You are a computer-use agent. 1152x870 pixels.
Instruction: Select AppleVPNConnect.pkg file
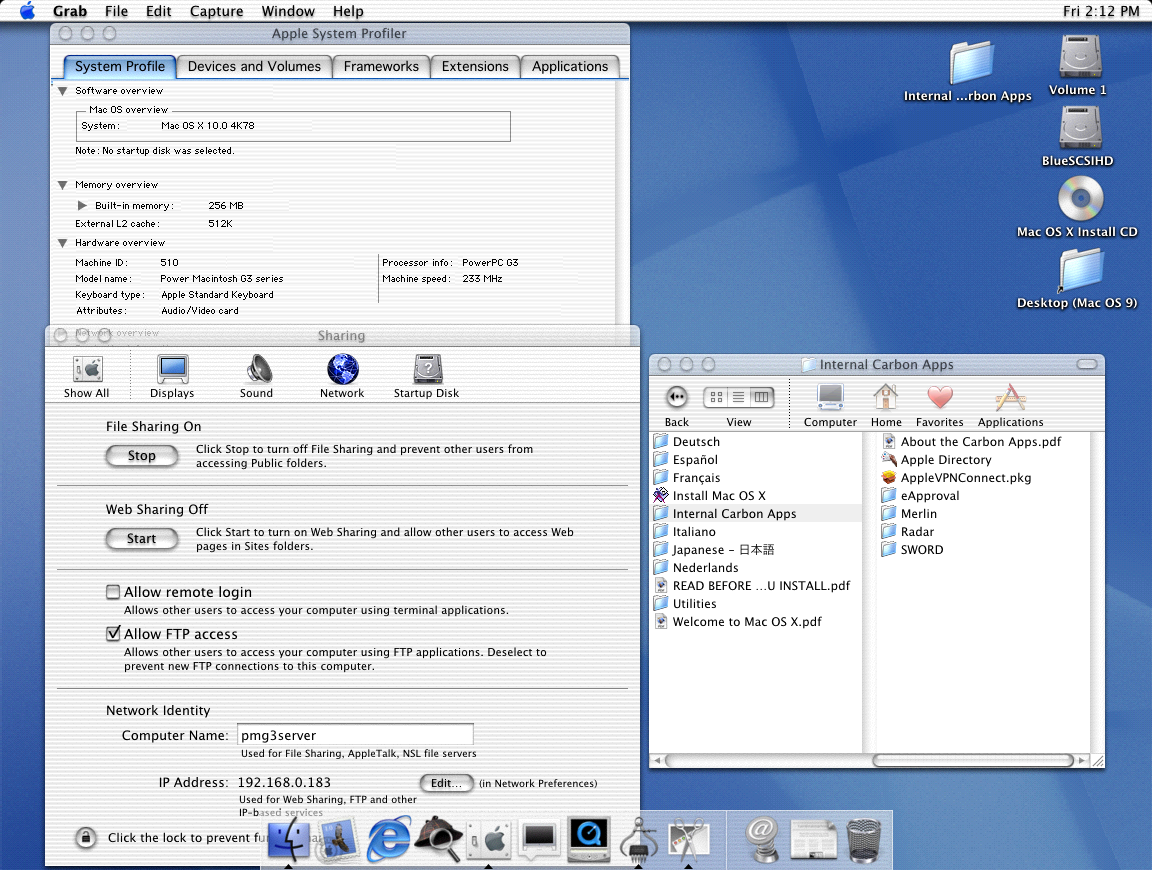(965, 478)
